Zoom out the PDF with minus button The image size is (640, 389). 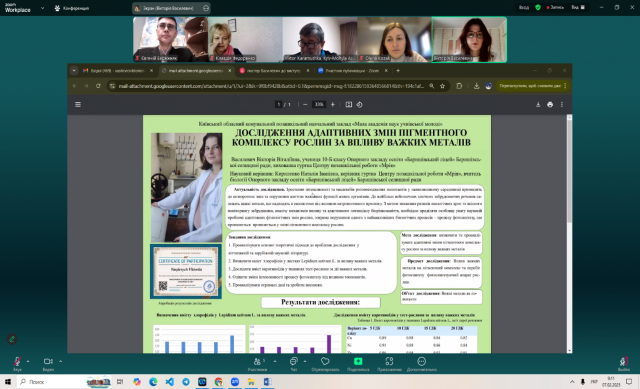[305, 104]
